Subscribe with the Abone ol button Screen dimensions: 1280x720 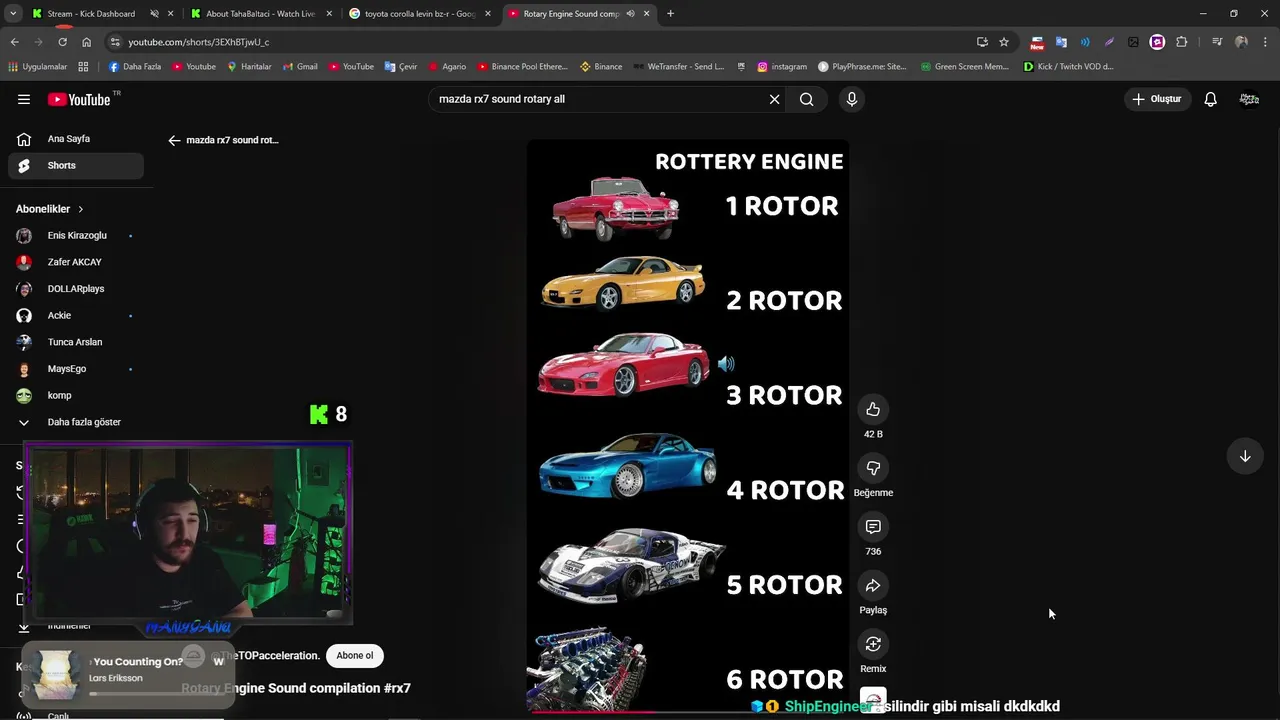pos(354,656)
